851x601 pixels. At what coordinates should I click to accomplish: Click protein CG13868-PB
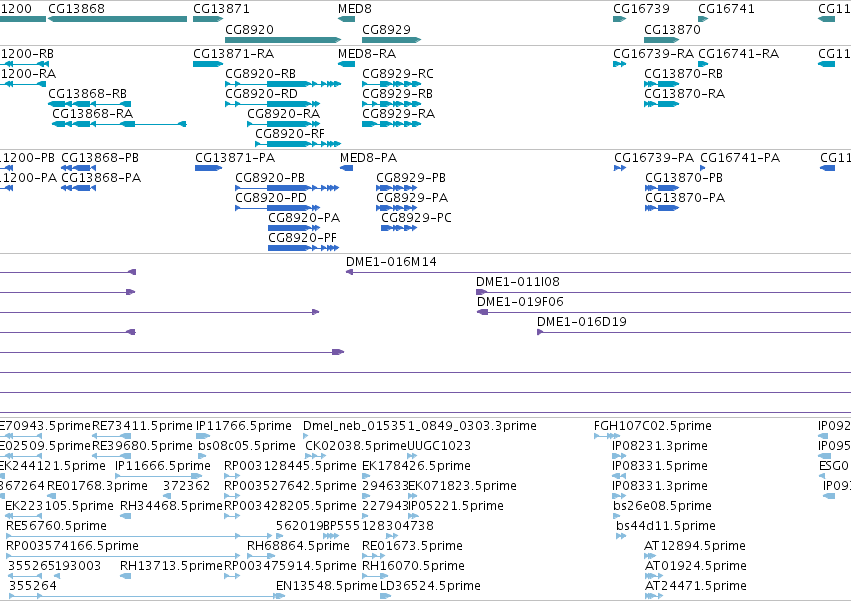100,158
